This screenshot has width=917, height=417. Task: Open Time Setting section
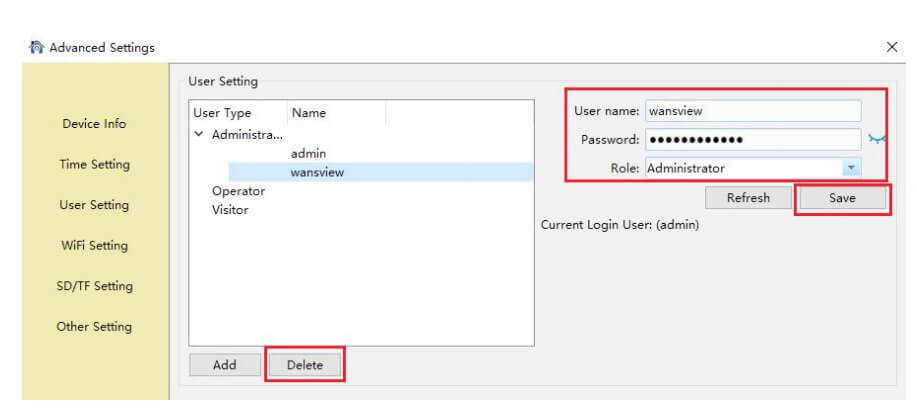pos(94,164)
